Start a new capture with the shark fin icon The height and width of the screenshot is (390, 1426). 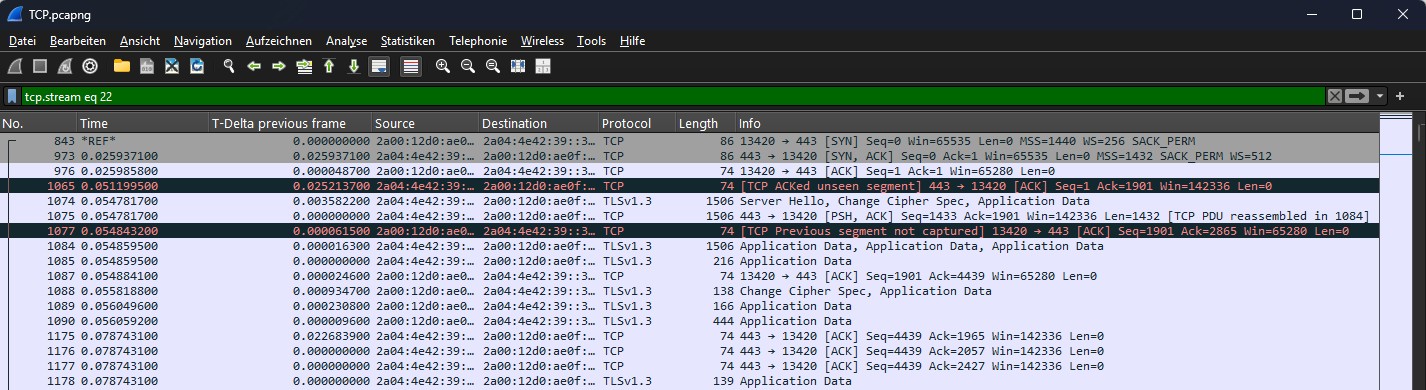[15, 66]
